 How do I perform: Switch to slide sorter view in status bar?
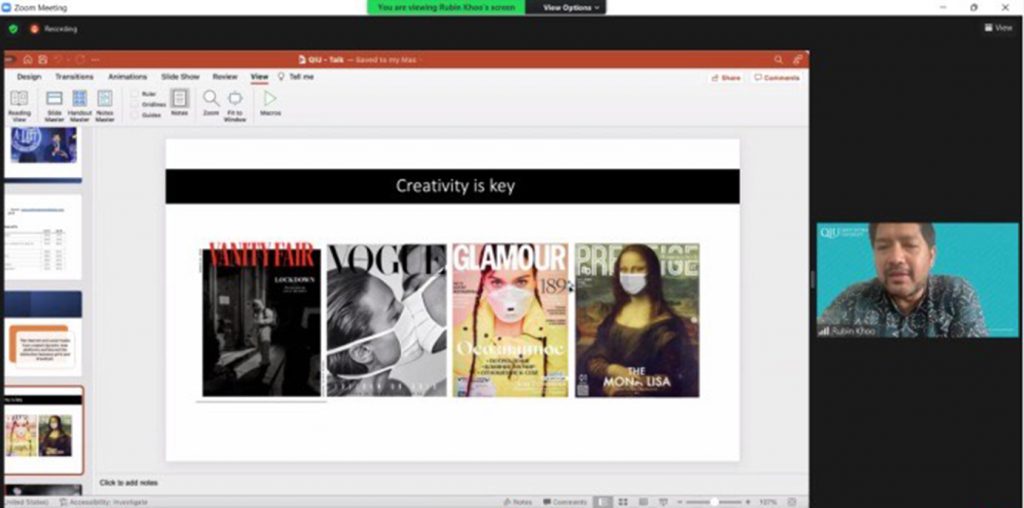pos(622,501)
